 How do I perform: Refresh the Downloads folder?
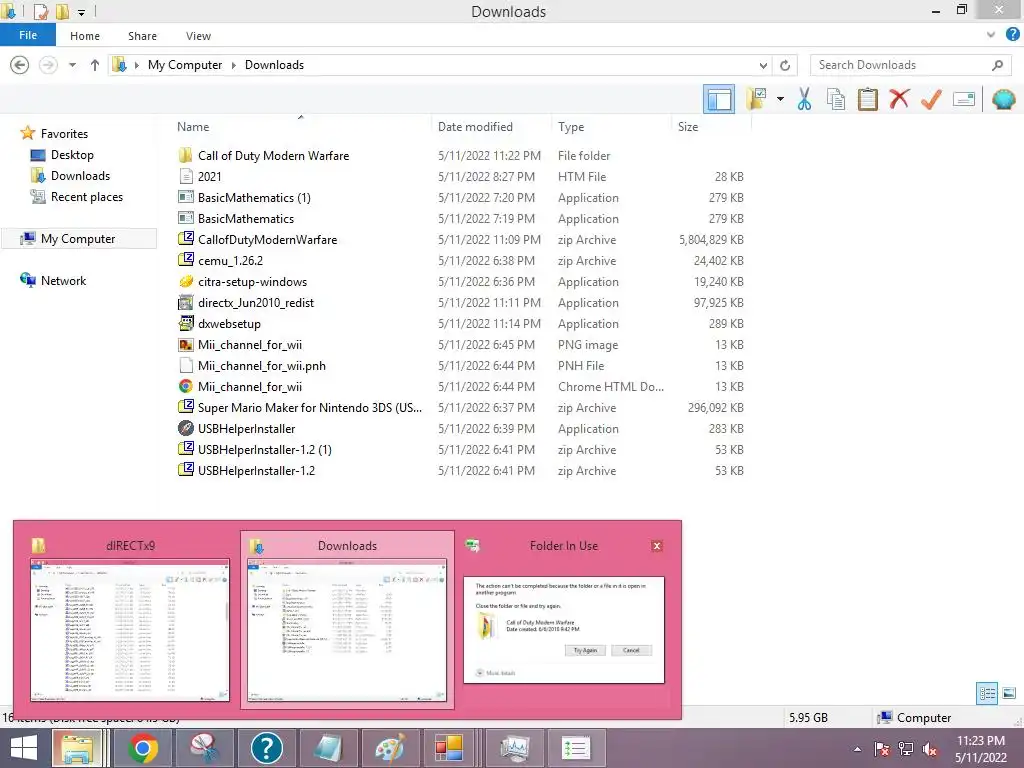pyautogui.click(x=785, y=65)
